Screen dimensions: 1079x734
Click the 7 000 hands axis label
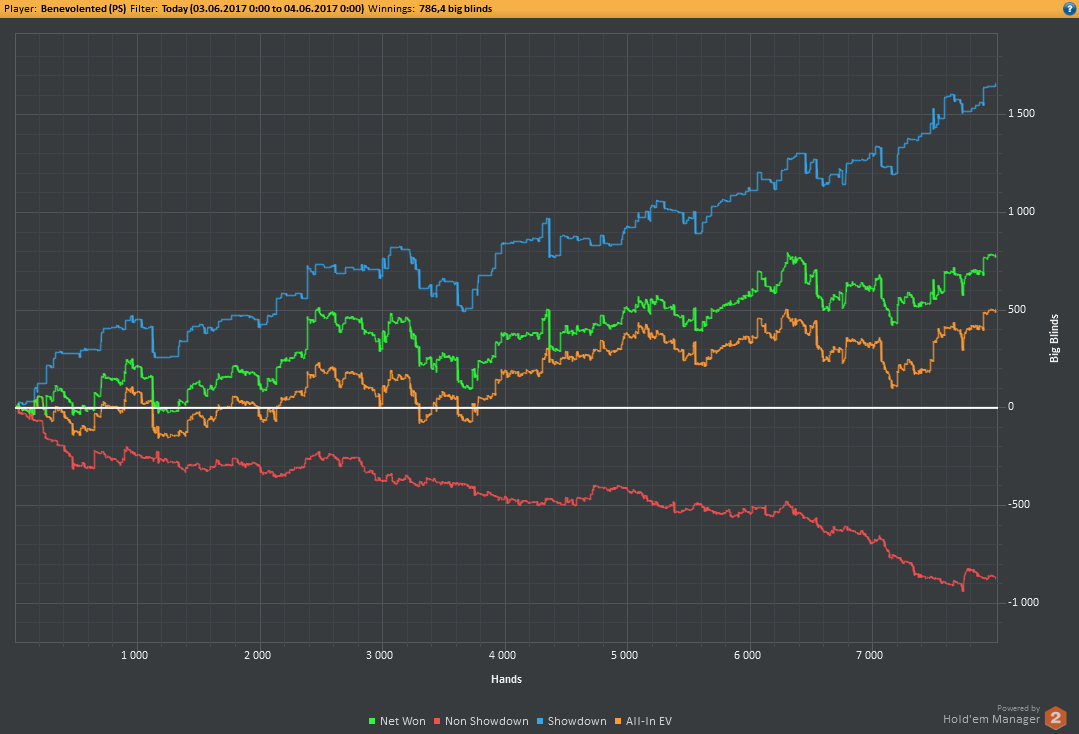[870, 655]
